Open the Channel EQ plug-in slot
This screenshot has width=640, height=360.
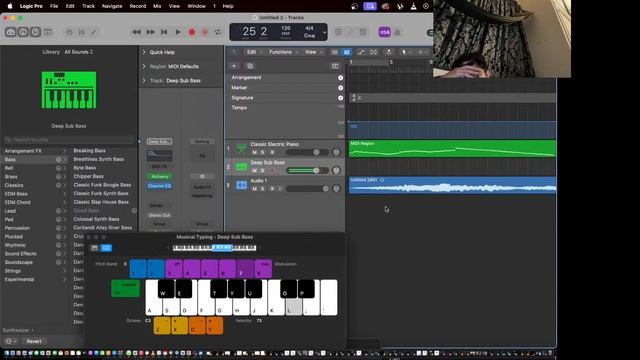pos(159,186)
